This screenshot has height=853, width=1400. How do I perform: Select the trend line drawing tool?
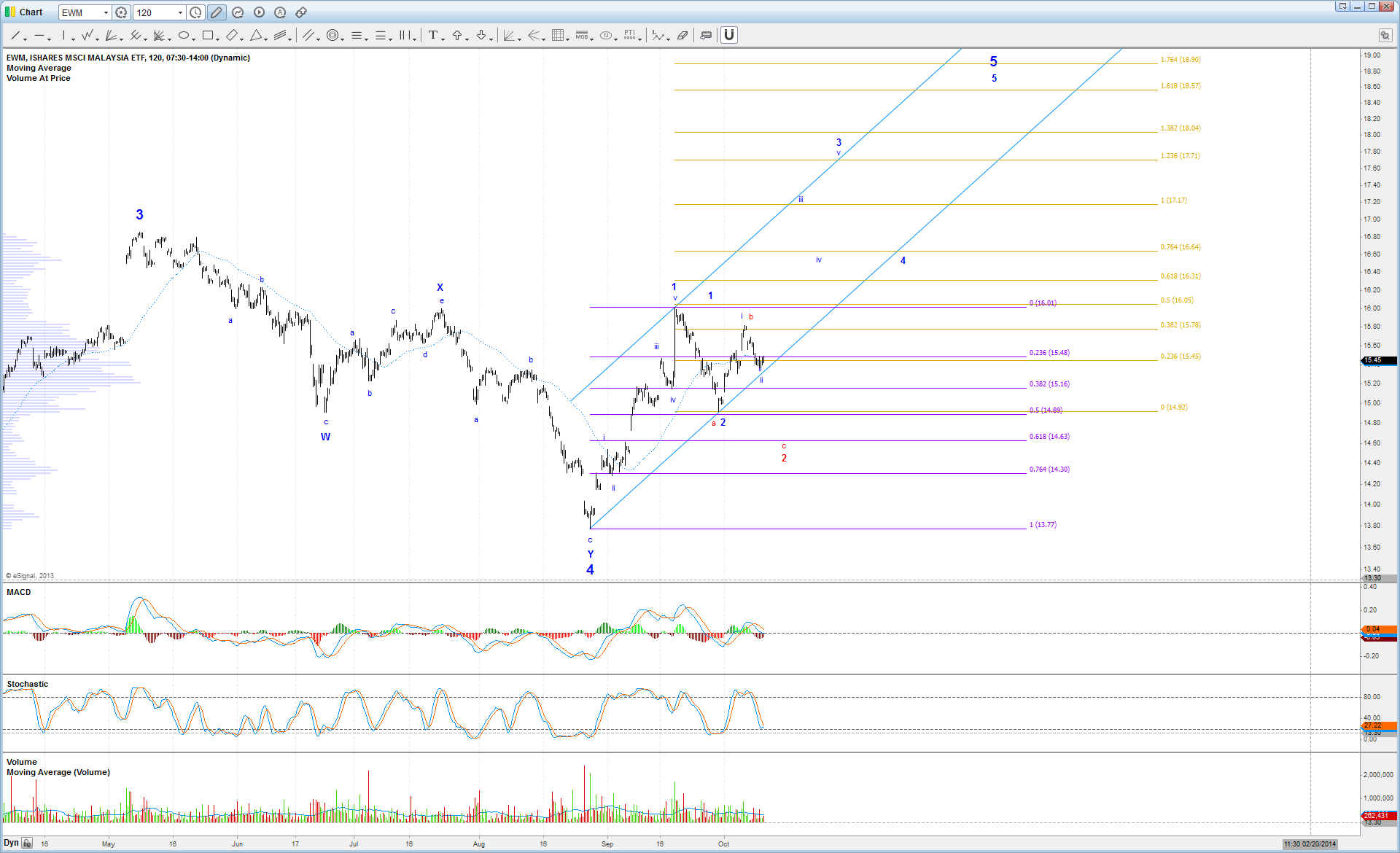[x=15, y=35]
